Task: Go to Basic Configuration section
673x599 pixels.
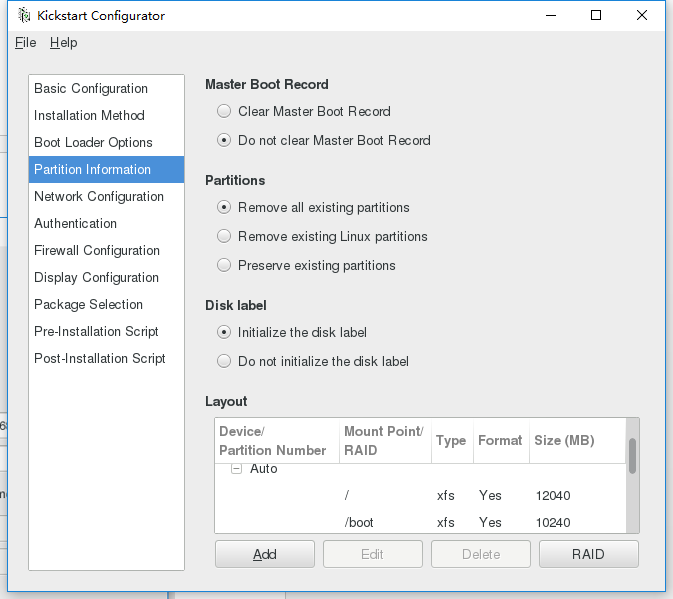Action: tap(91, 88)
